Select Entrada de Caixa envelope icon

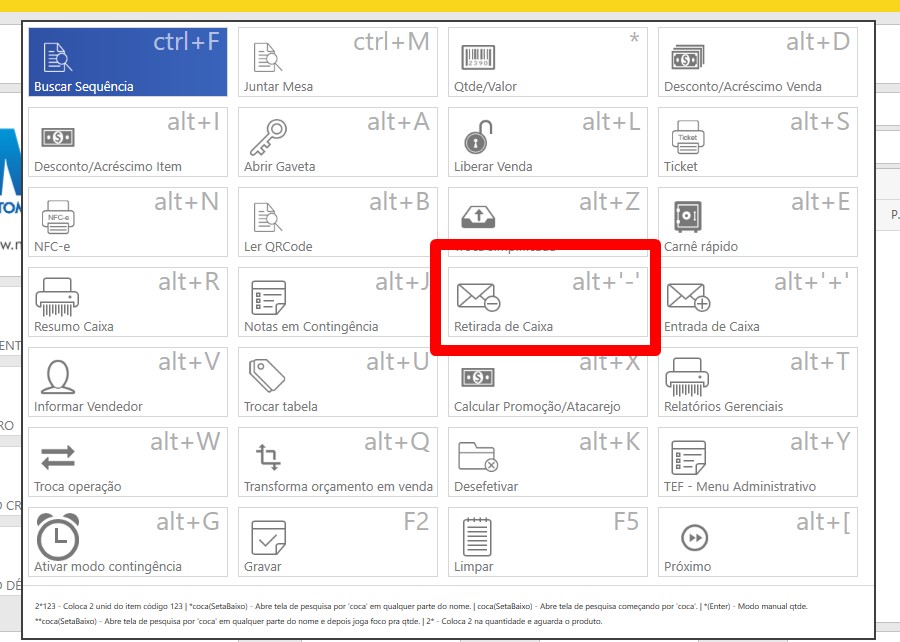[688, 297]
